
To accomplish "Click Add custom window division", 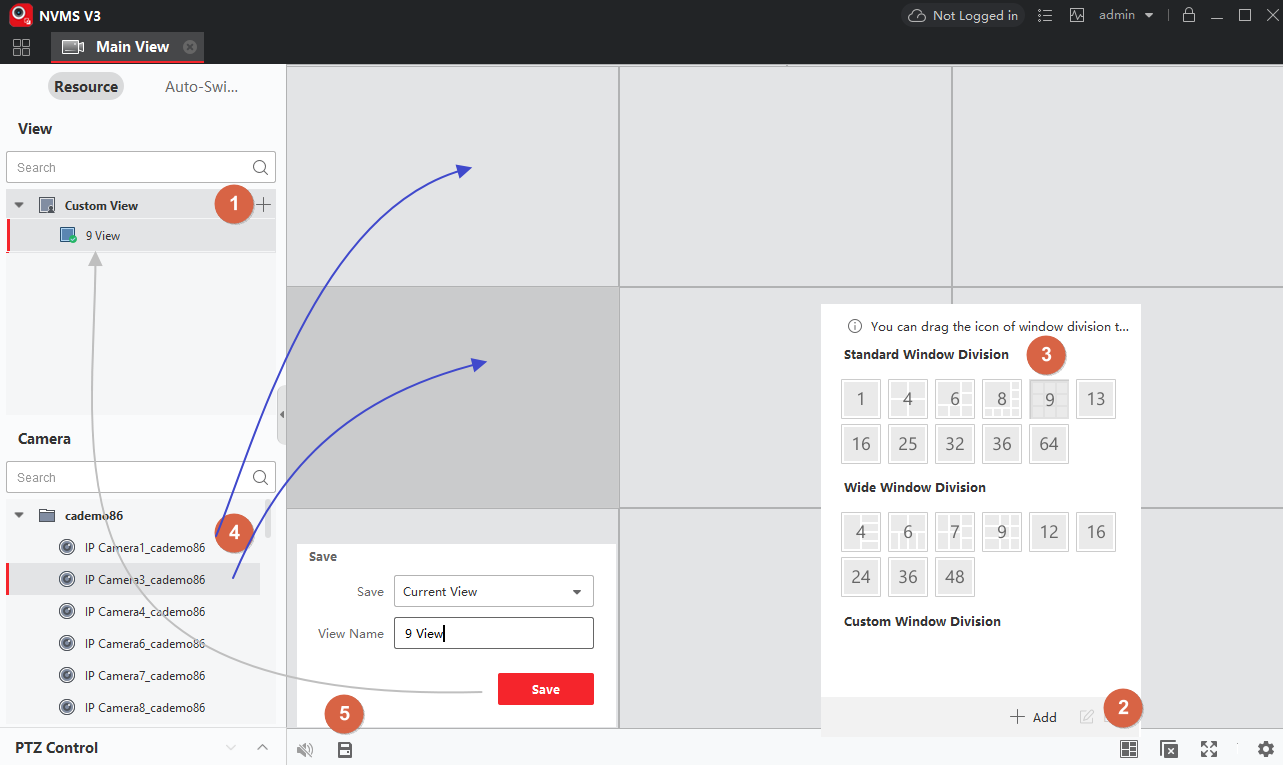I will point(1034,717).
